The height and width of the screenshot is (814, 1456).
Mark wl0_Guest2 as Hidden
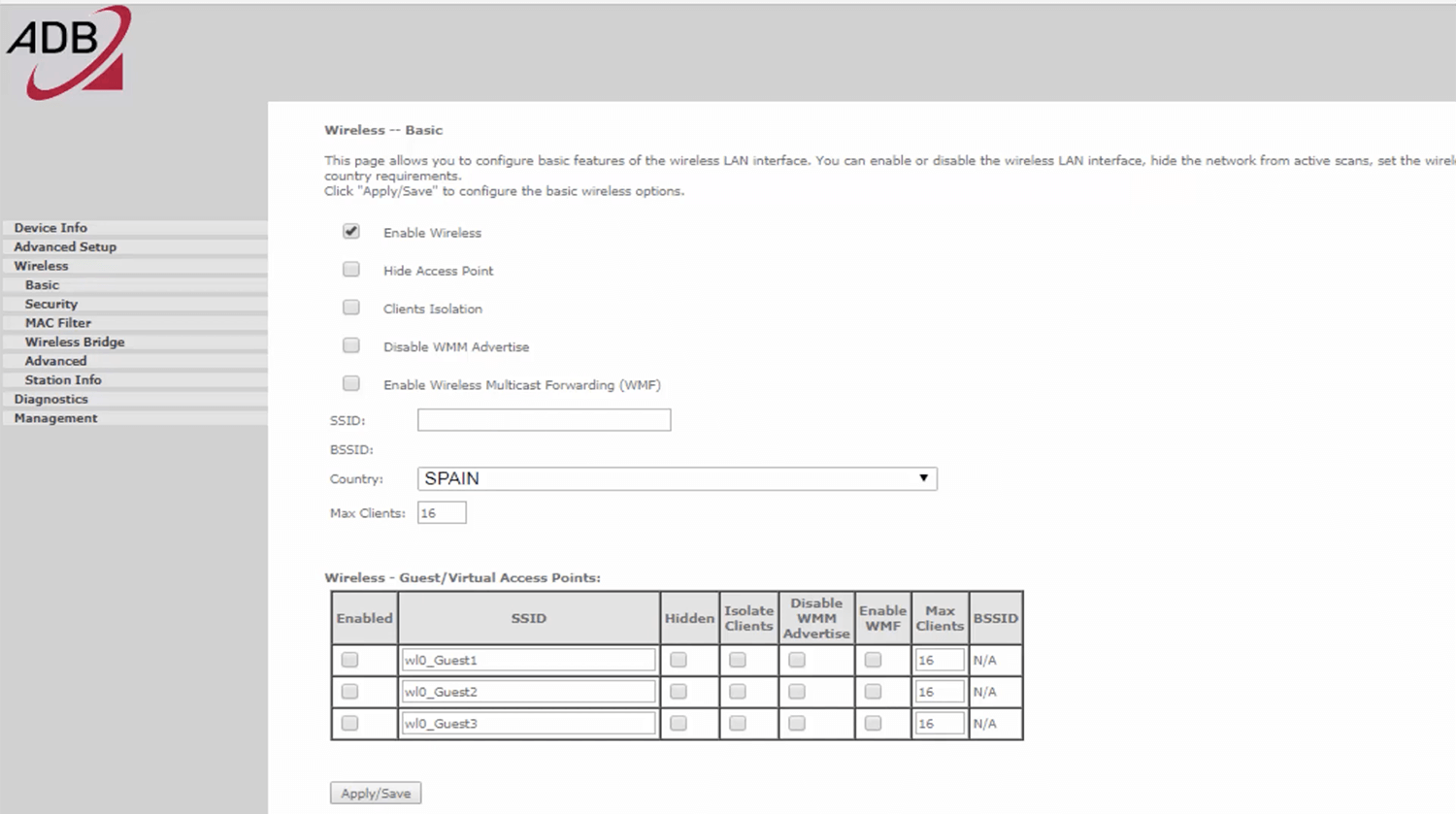pyautogui.click(x=678, y=692)
